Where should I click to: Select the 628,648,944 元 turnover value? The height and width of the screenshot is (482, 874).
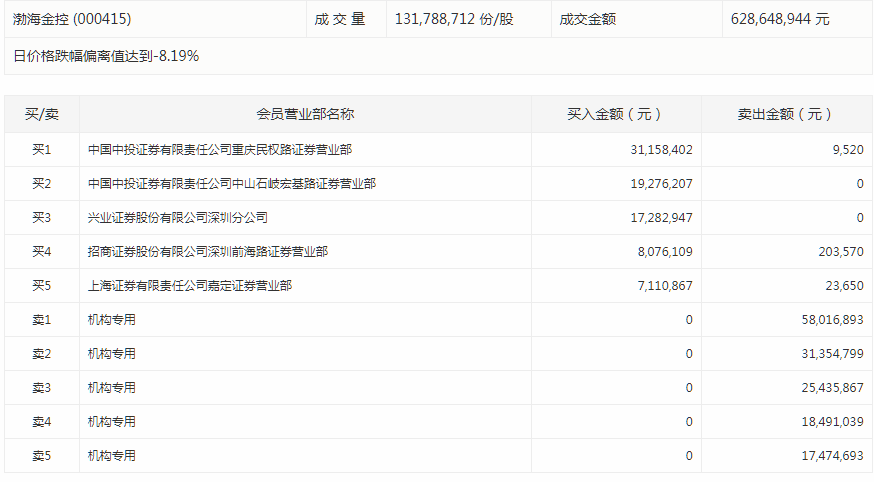pos(780,19)
